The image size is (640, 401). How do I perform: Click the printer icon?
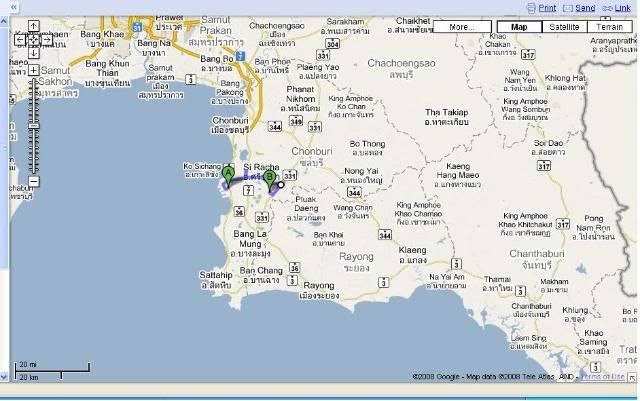tap(531, 8)
